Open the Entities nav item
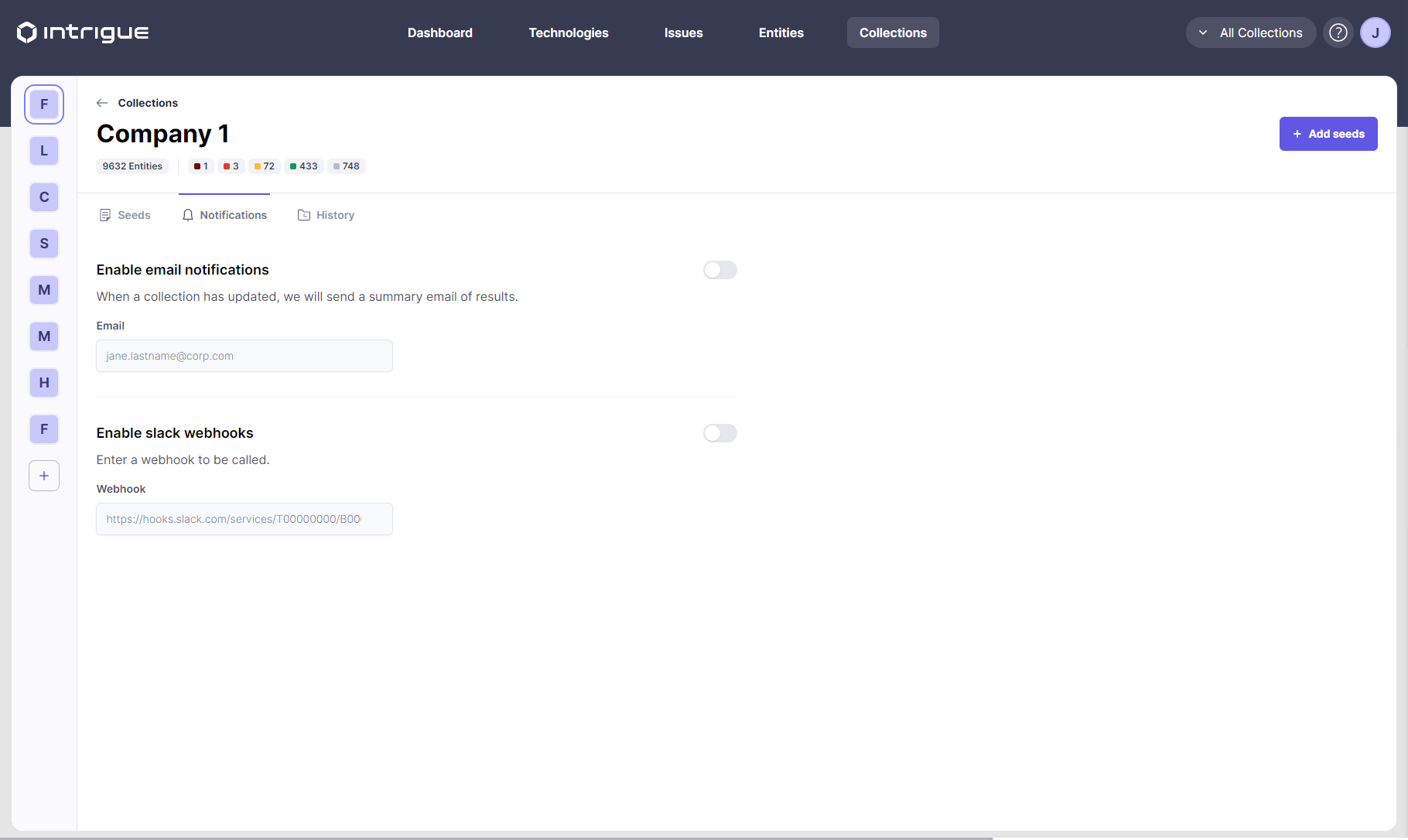This screenshot has width=1408, height=840. tap(781, 32)
